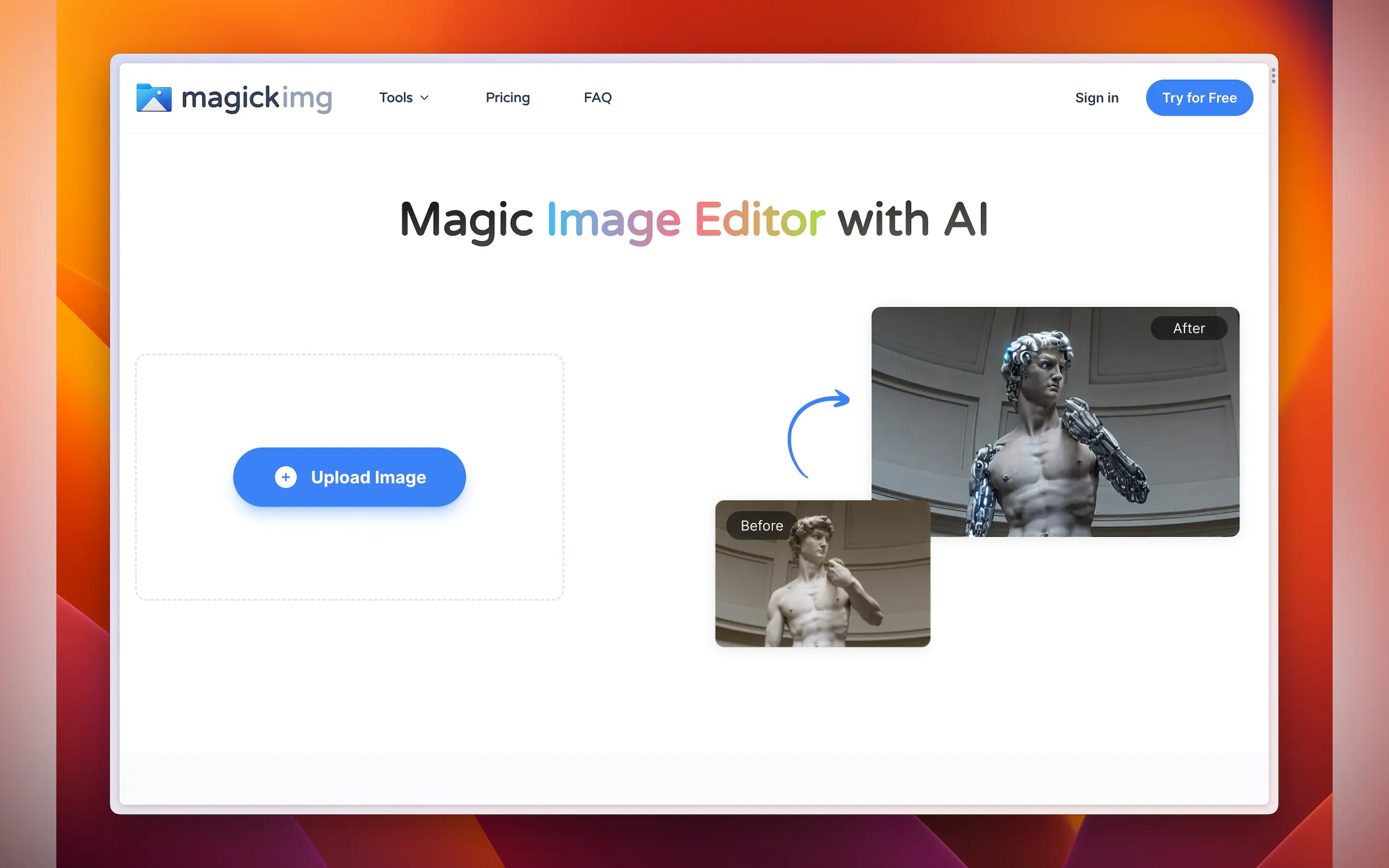Open the FAQ nav item
1389x868 pixels.
tap(597, 98)
